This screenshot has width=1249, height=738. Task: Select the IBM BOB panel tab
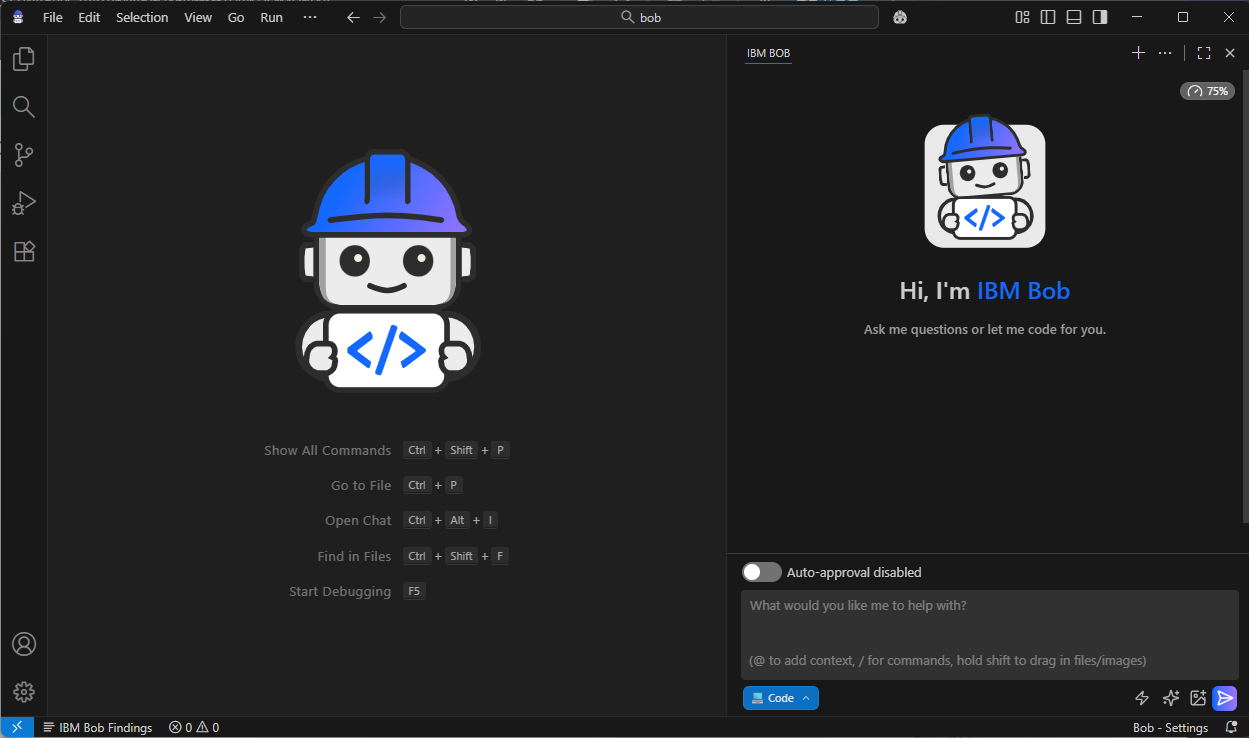pyautogui.click(x=767, y=53)
